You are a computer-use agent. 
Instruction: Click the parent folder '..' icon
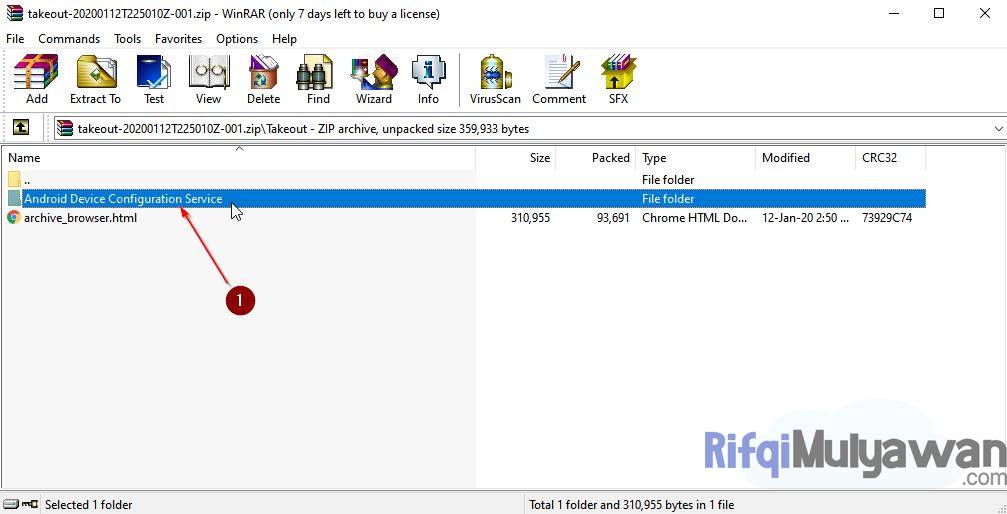pyautogui.click(x=13, y=179)
